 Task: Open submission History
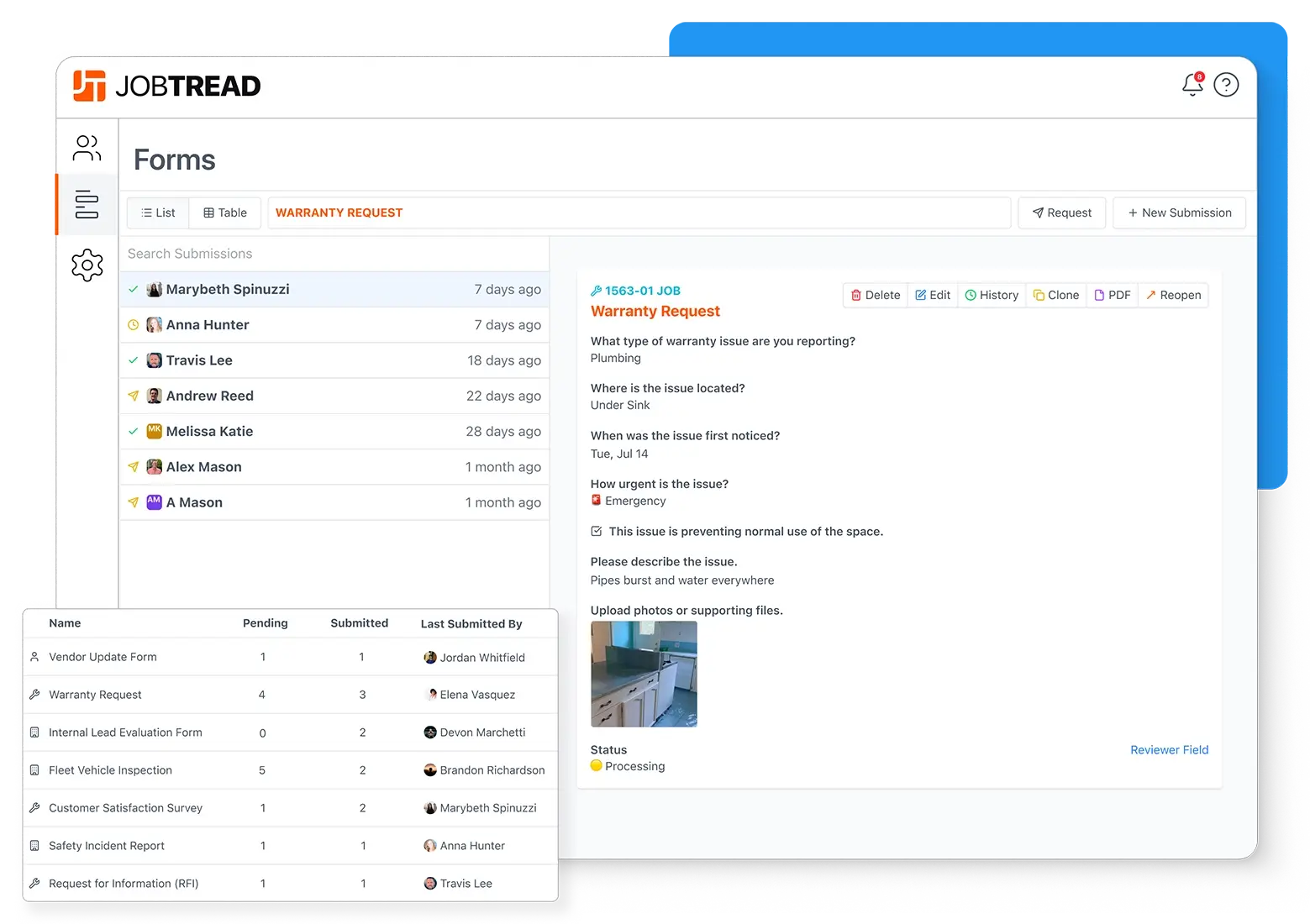click(x=992, y=295)
